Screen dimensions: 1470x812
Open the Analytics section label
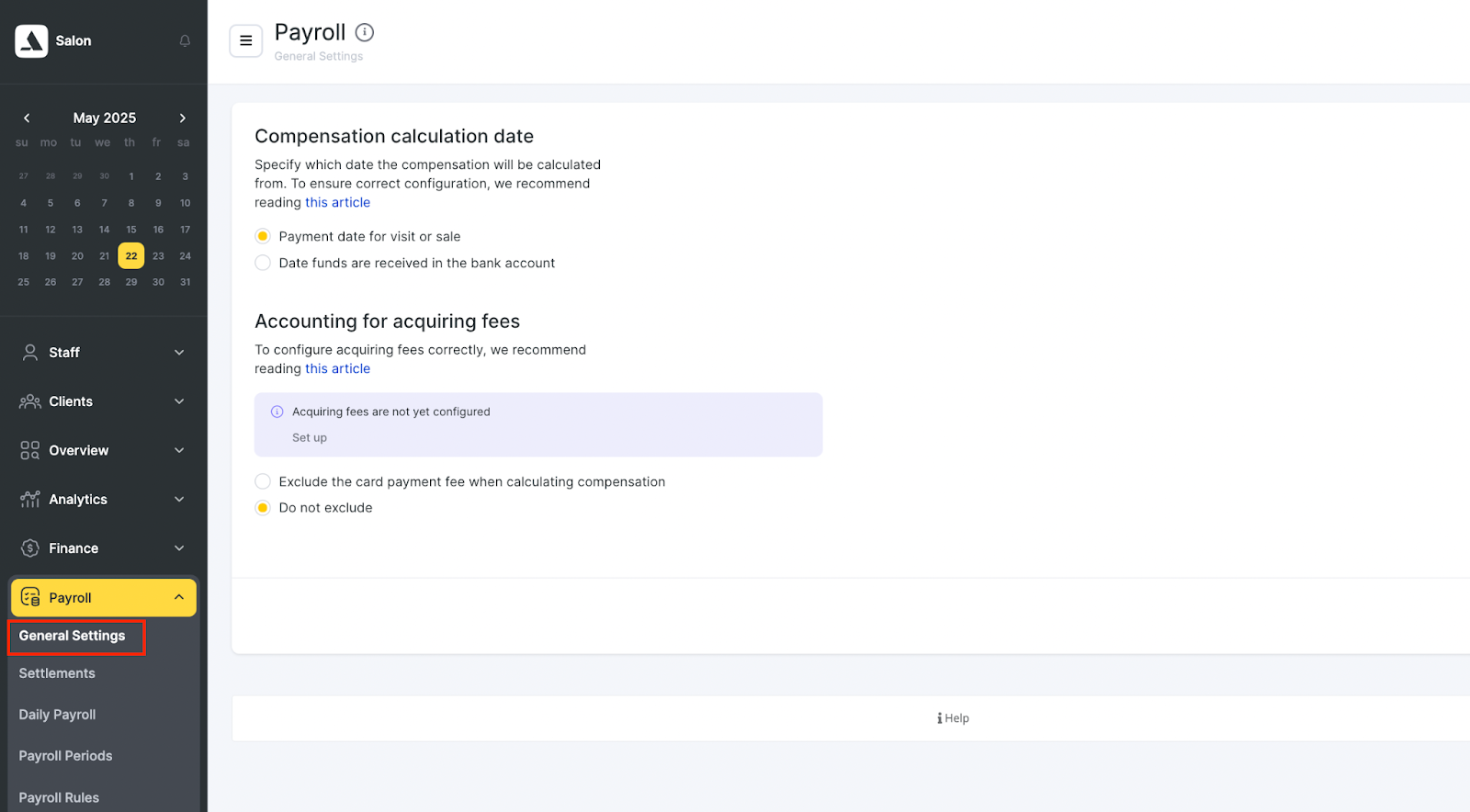[78, 499]
